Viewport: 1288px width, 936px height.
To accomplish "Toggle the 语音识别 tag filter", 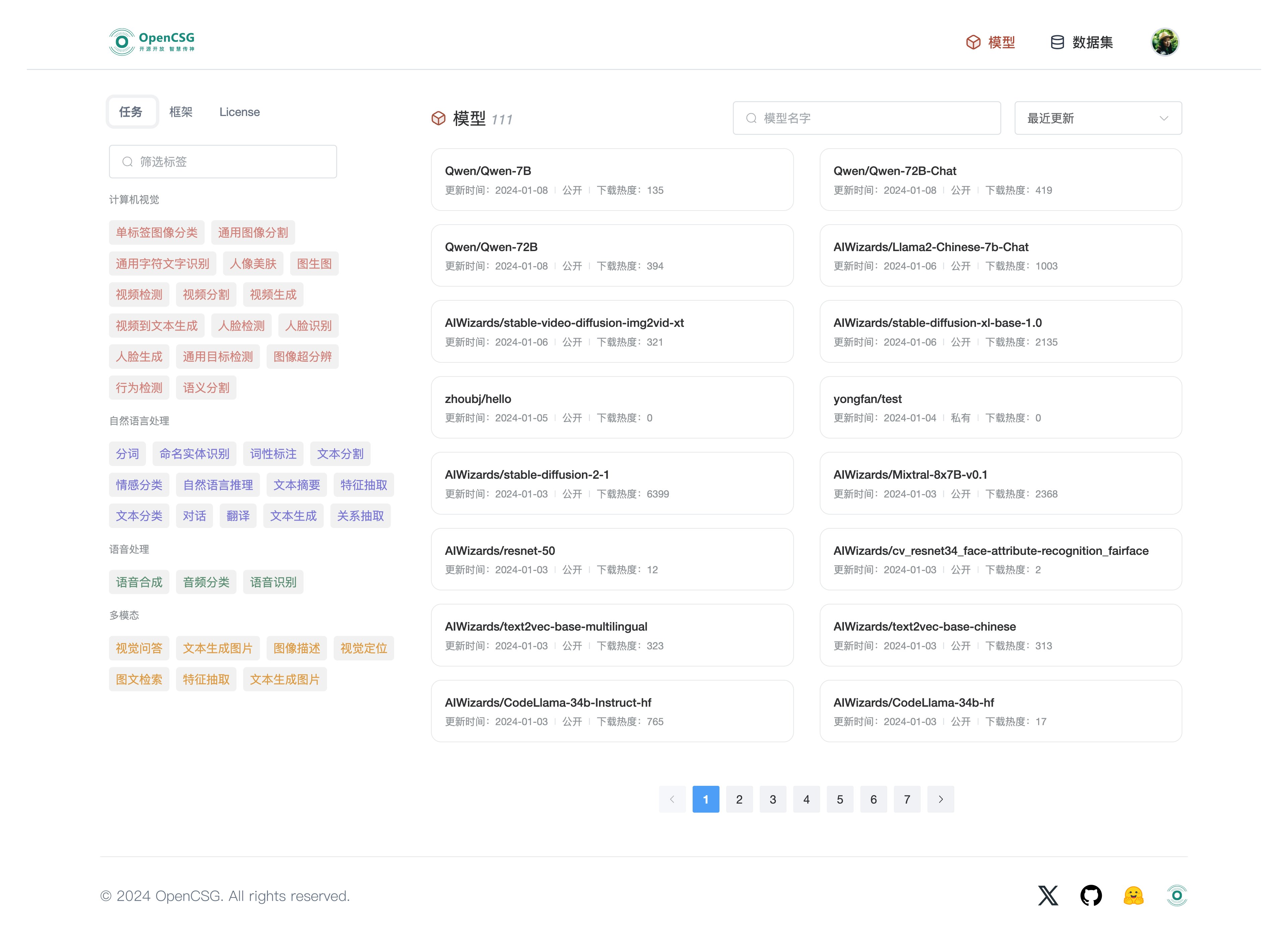I will pyautogui.click(x=273, y=582).
